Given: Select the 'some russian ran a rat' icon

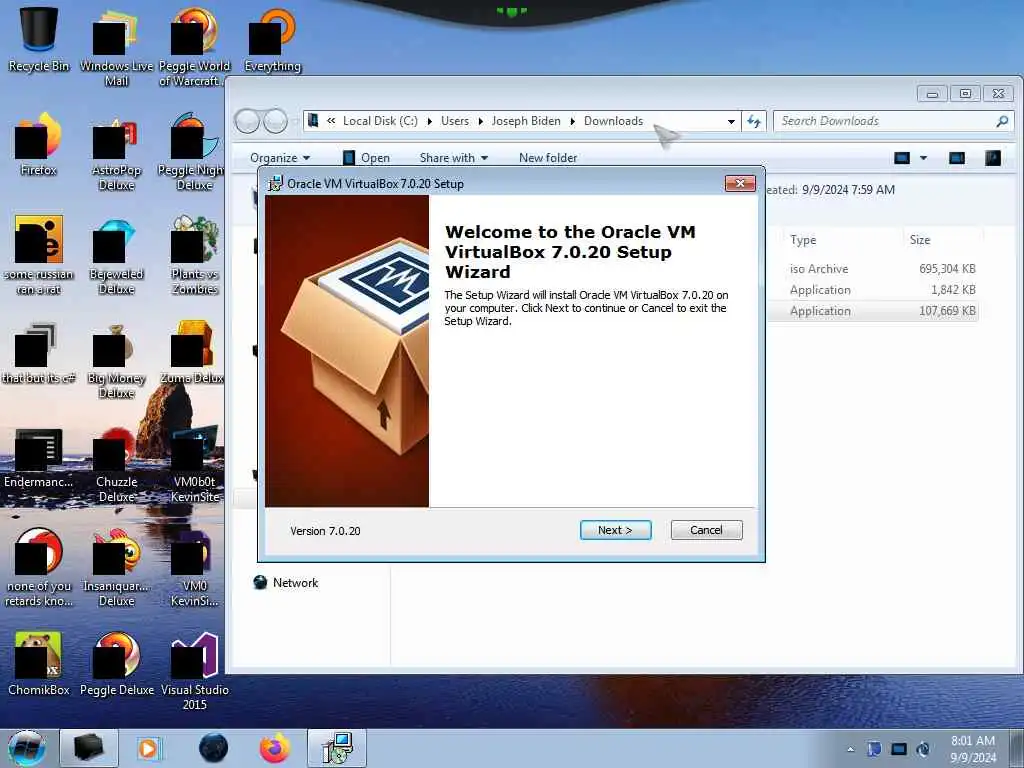Looking at the screenshot, I should point(39,255).
